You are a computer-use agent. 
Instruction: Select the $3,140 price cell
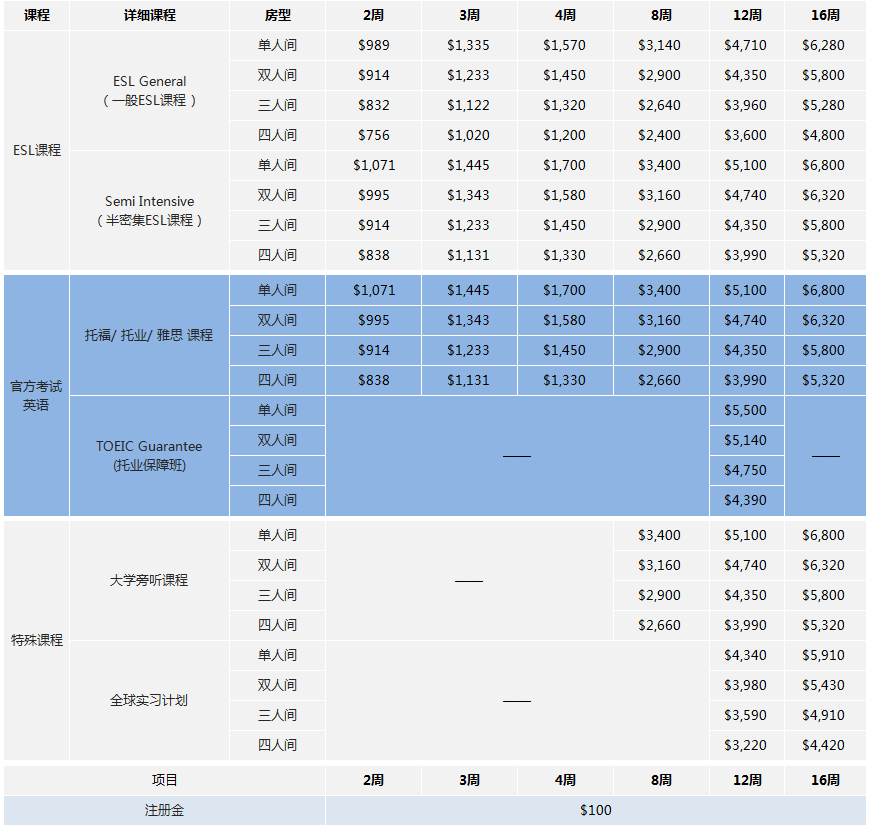point(660,45)
